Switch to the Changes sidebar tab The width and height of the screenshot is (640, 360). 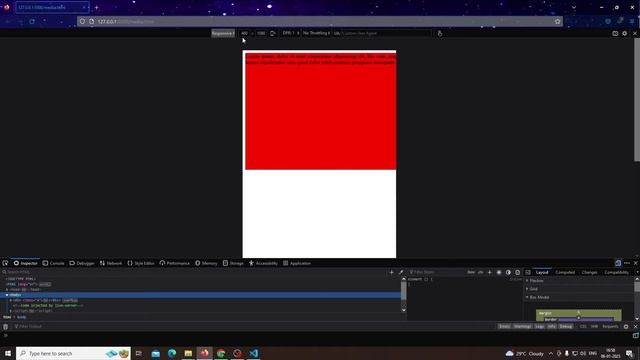(589, 272)
